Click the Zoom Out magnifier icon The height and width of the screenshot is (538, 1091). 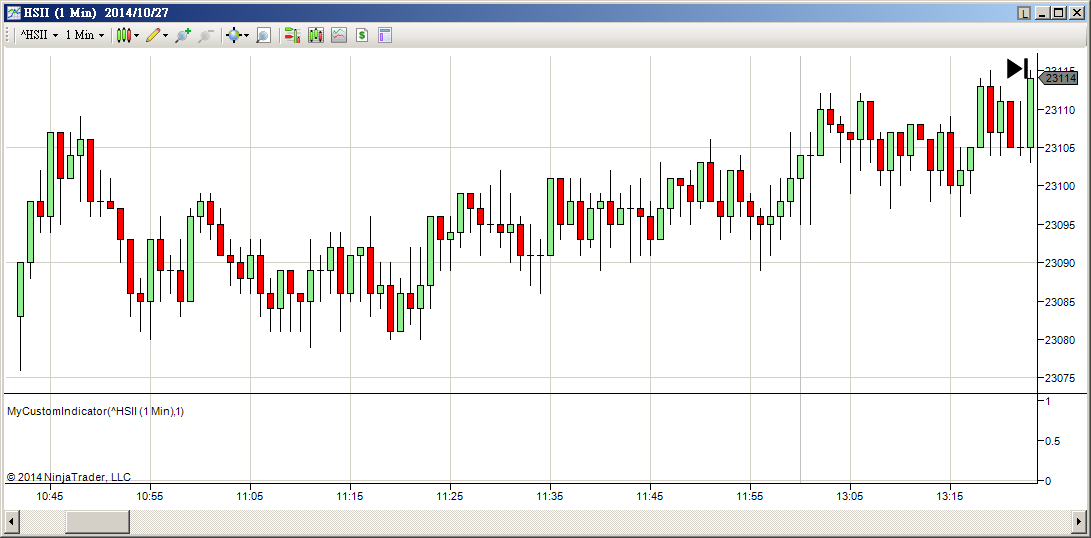[x=205, y=35]
